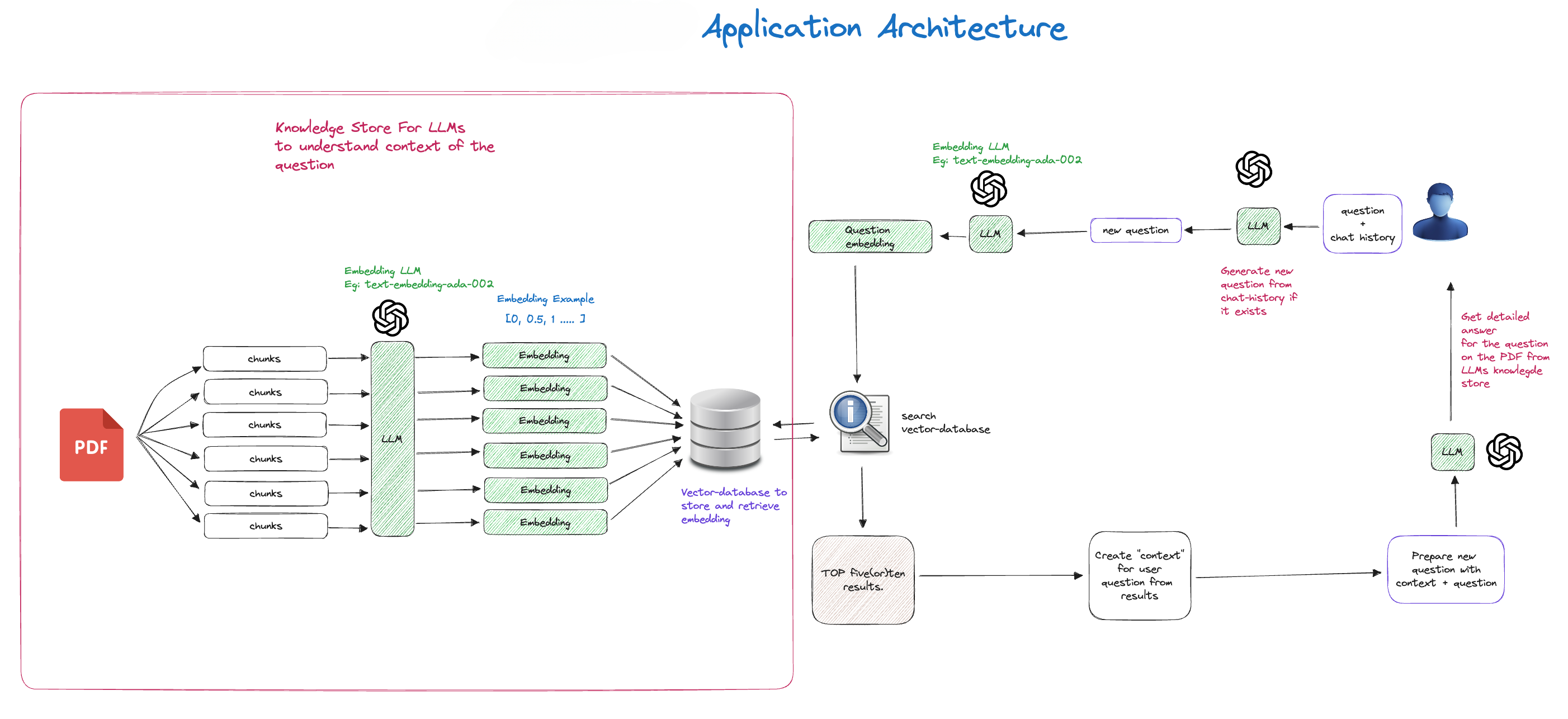Screen dimensions: 1568x719
Task: Select the 'Generate new question from chat-history' note
Action: pyautogui.click(x=1258, y=291)
